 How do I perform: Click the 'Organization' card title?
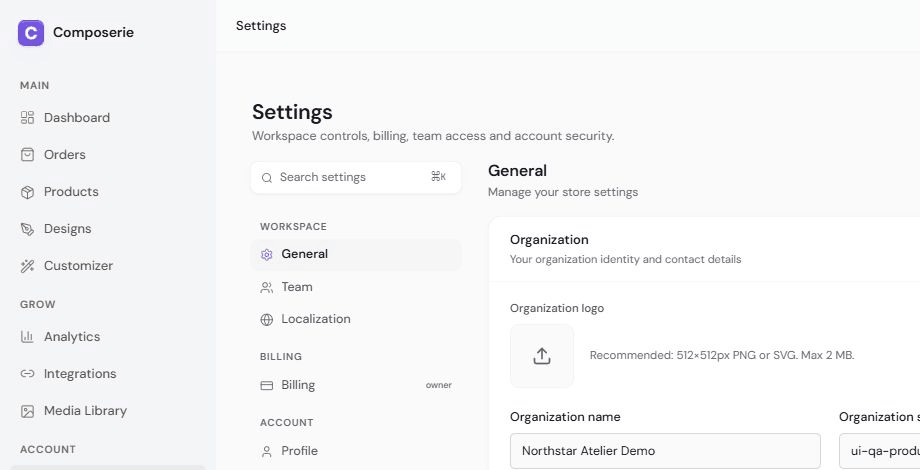549,239
